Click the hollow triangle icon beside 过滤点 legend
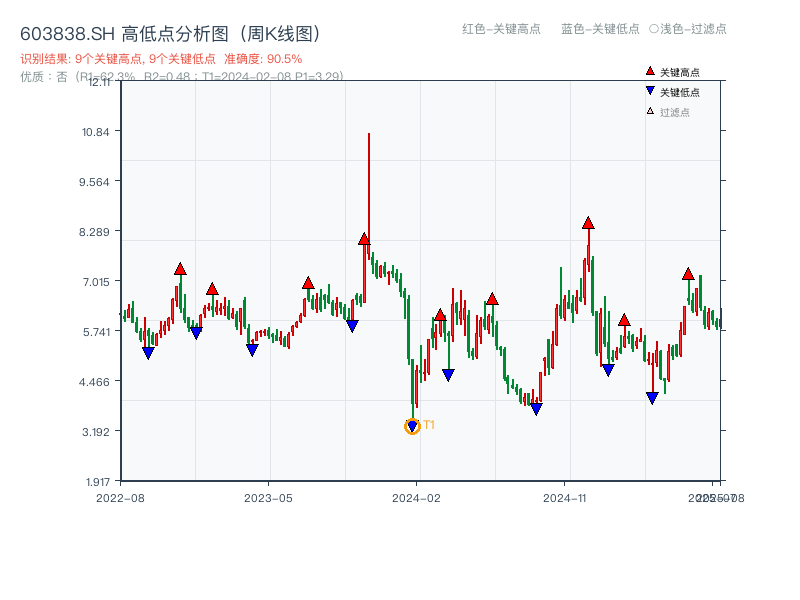Viewport: 800px width, 600px height. (x=650, y=111)
